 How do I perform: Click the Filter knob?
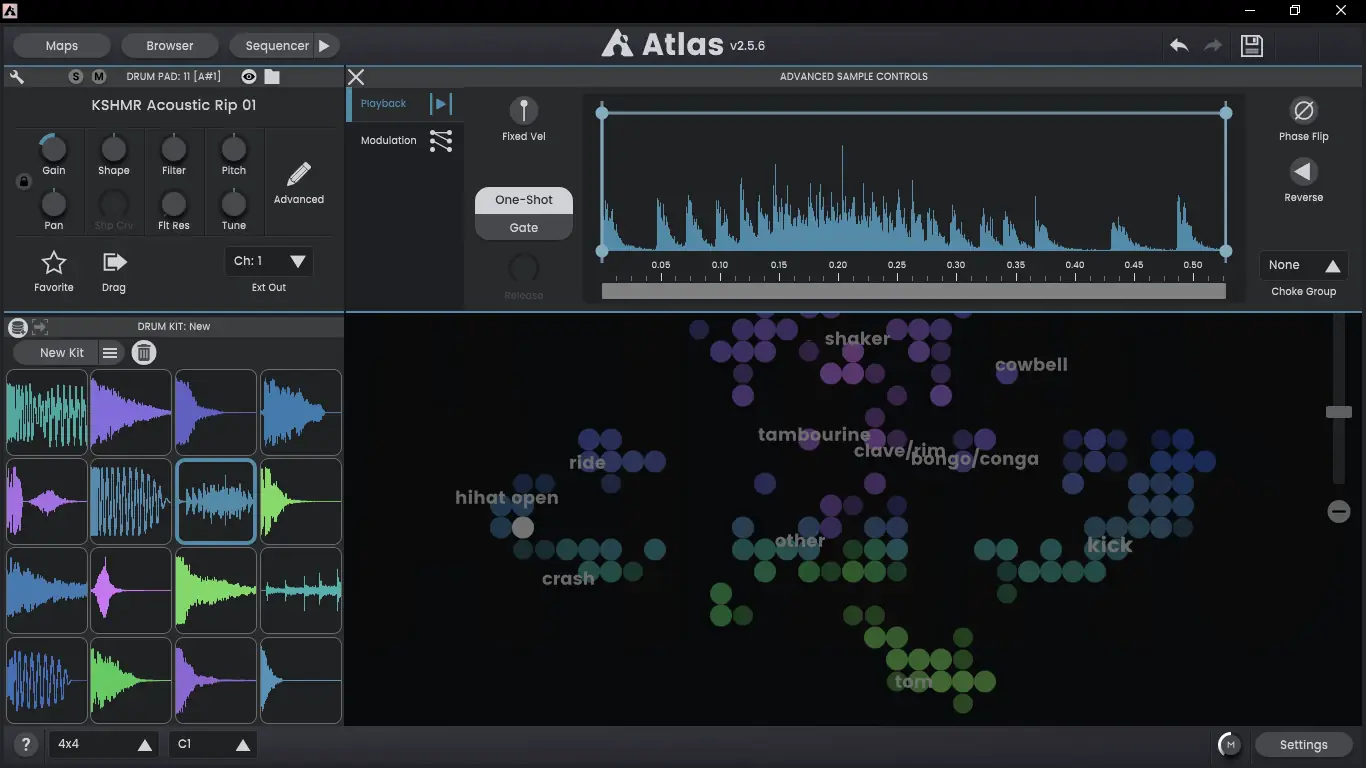pyautogui.click(x=174, y=149)
